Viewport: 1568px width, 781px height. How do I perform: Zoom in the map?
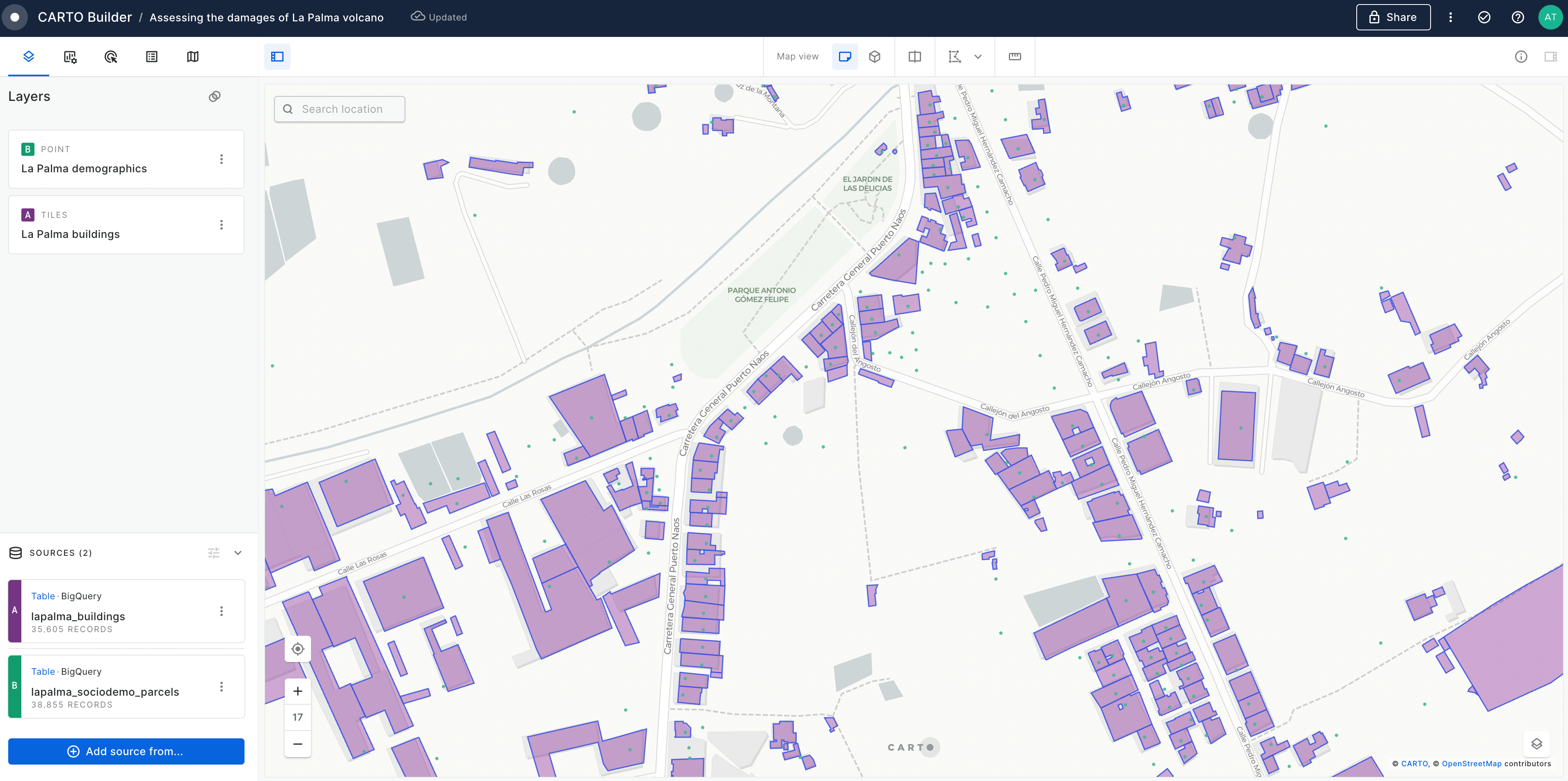click(x=298, y=691)
